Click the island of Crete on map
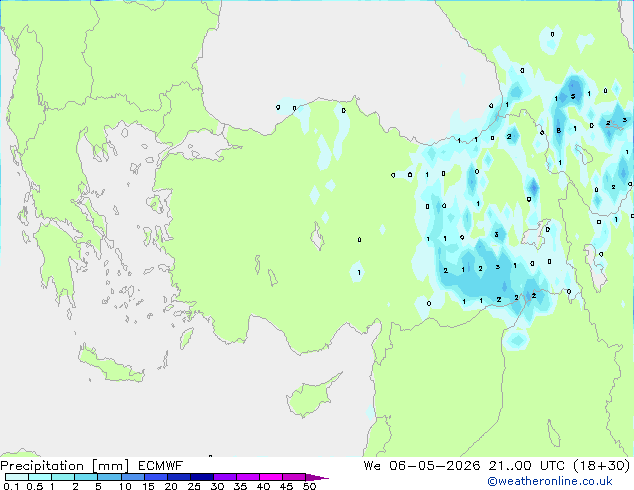634x490 pixels. pos(111,366)
